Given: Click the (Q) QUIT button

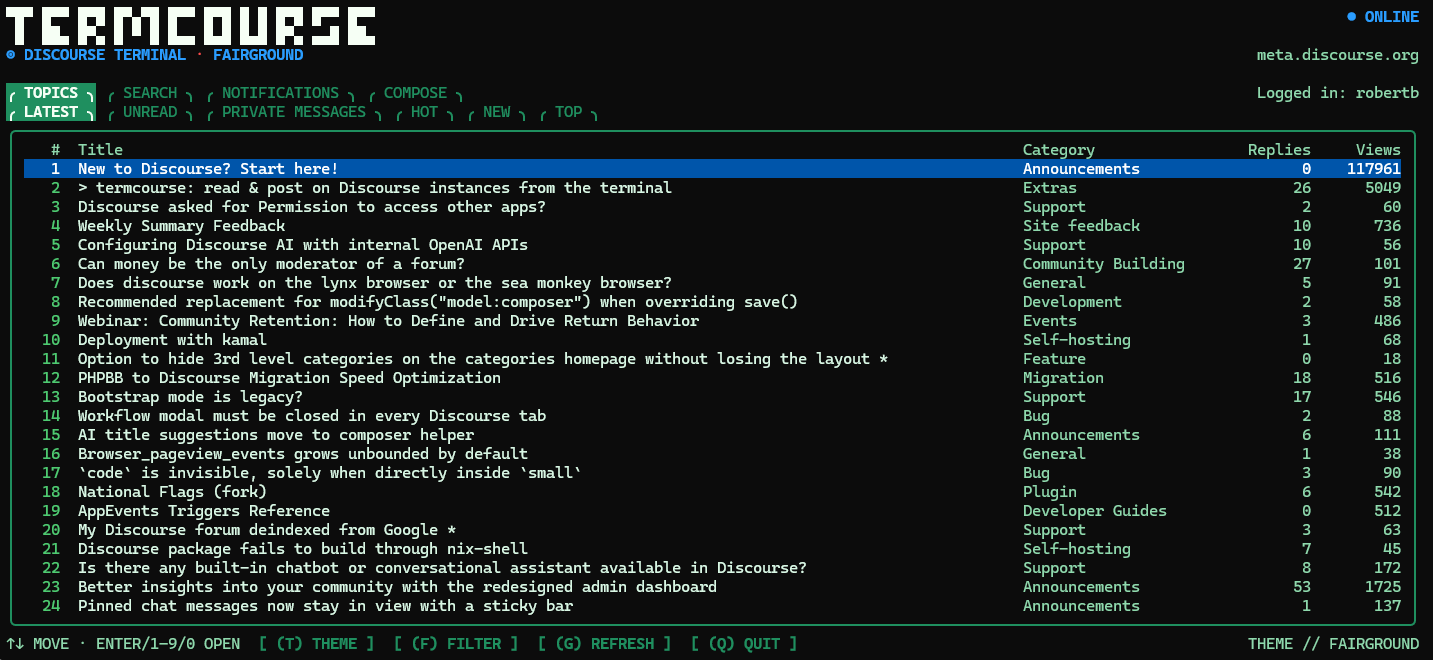Looking at the screenshot, I should coord(744,644).
